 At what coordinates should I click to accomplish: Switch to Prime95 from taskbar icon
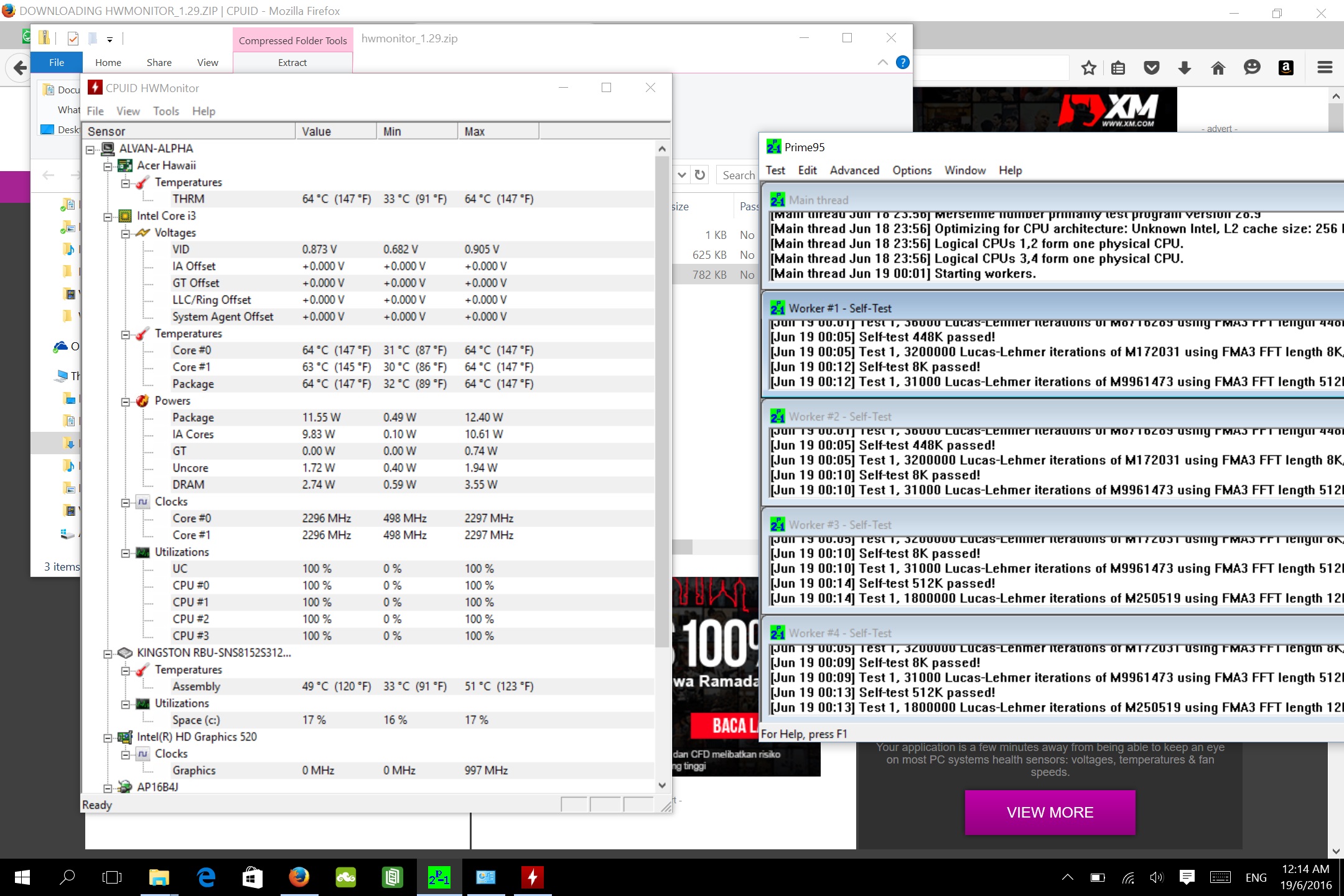click(x=439, y=877)
